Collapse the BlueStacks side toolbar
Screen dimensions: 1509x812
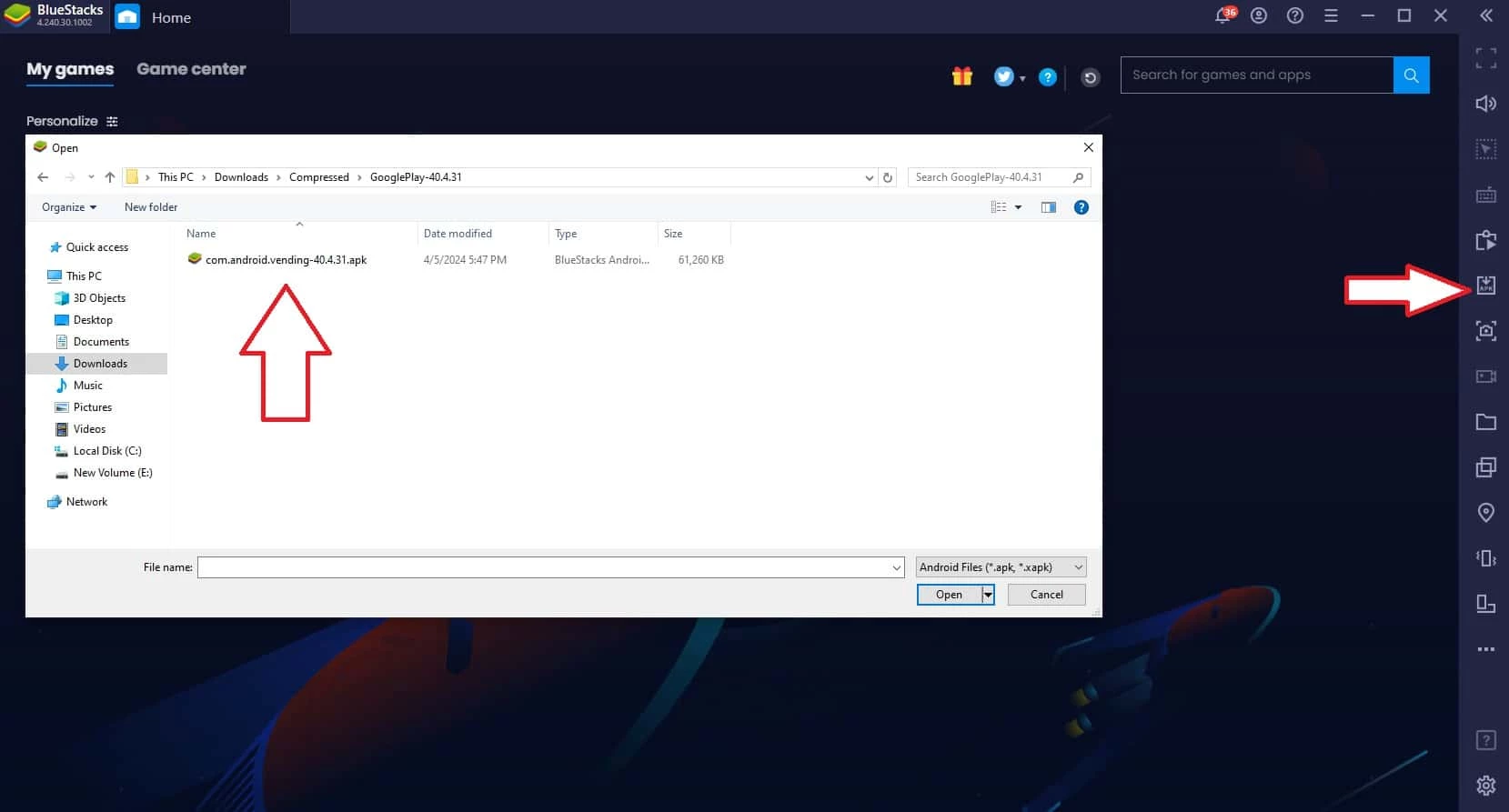[1485, 16]
